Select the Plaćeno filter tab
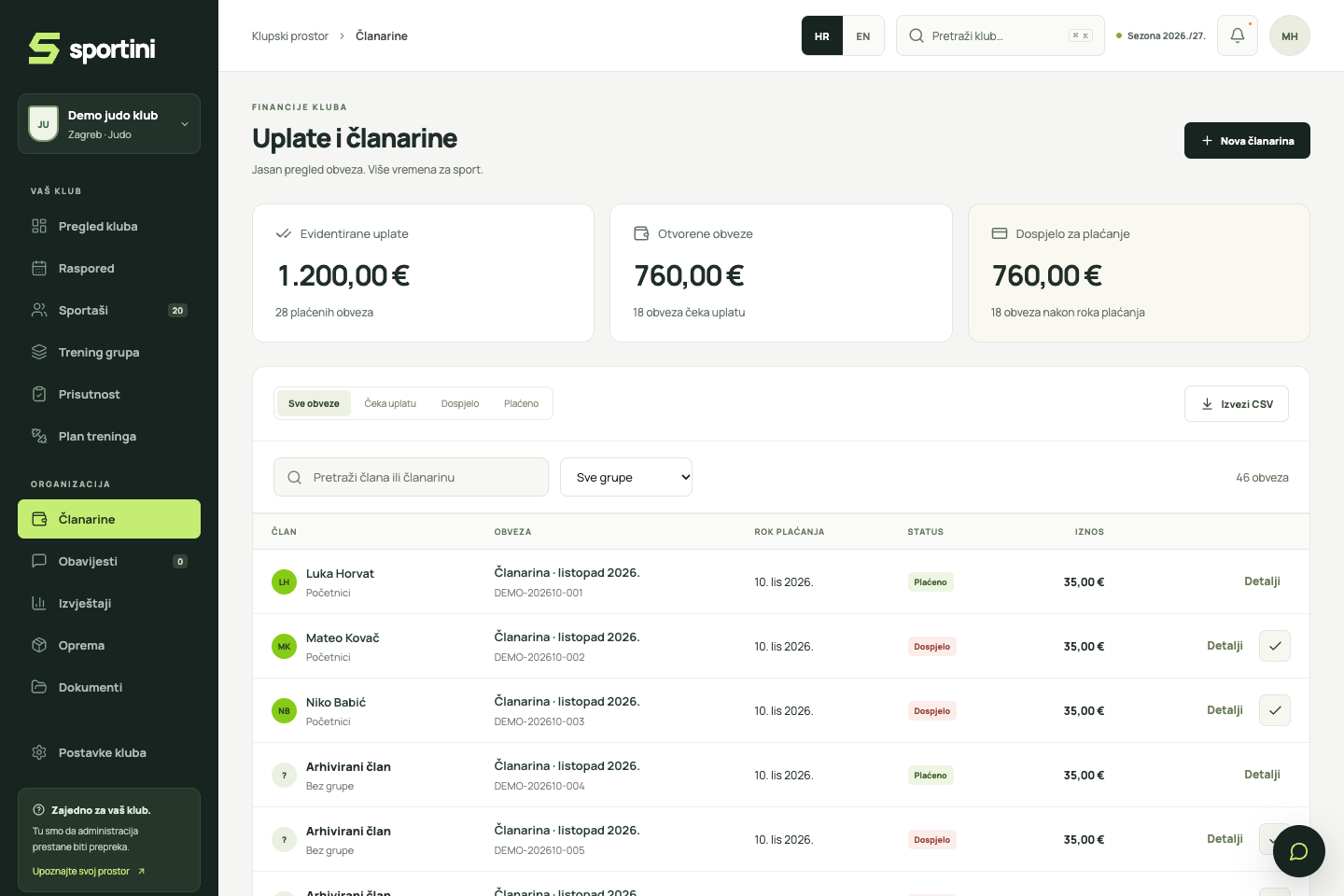The image size is (1344, 896). (x=521, y=403)
